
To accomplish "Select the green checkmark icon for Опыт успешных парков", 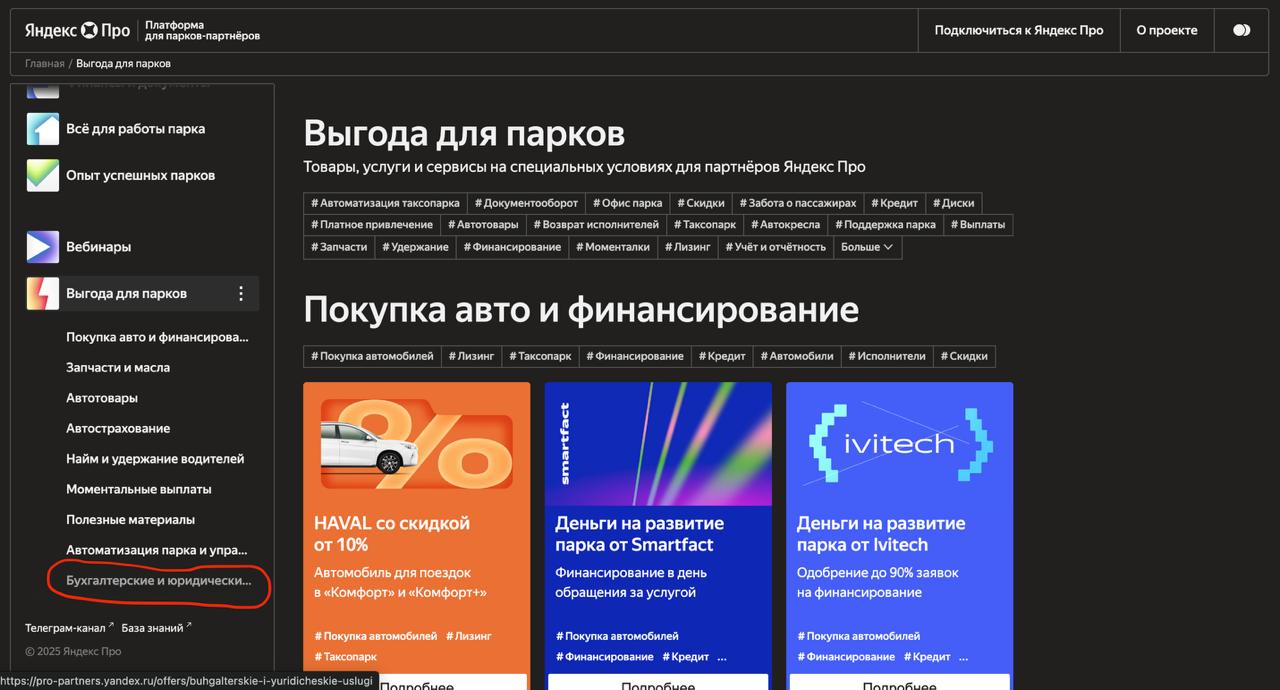I will (x=43, y=175).
